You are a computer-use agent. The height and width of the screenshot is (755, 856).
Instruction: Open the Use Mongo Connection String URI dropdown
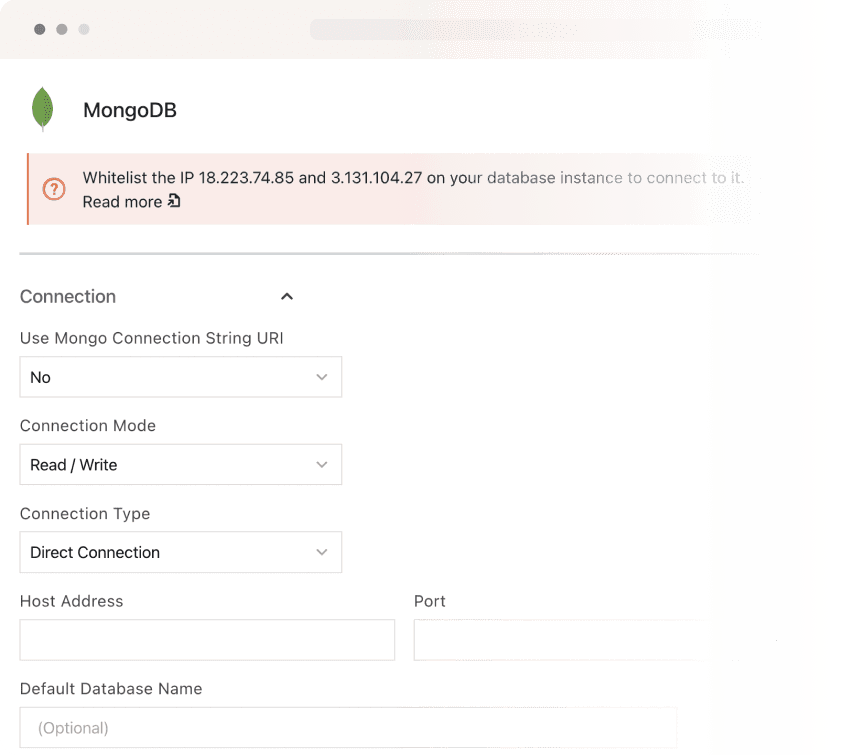point(180,377)
